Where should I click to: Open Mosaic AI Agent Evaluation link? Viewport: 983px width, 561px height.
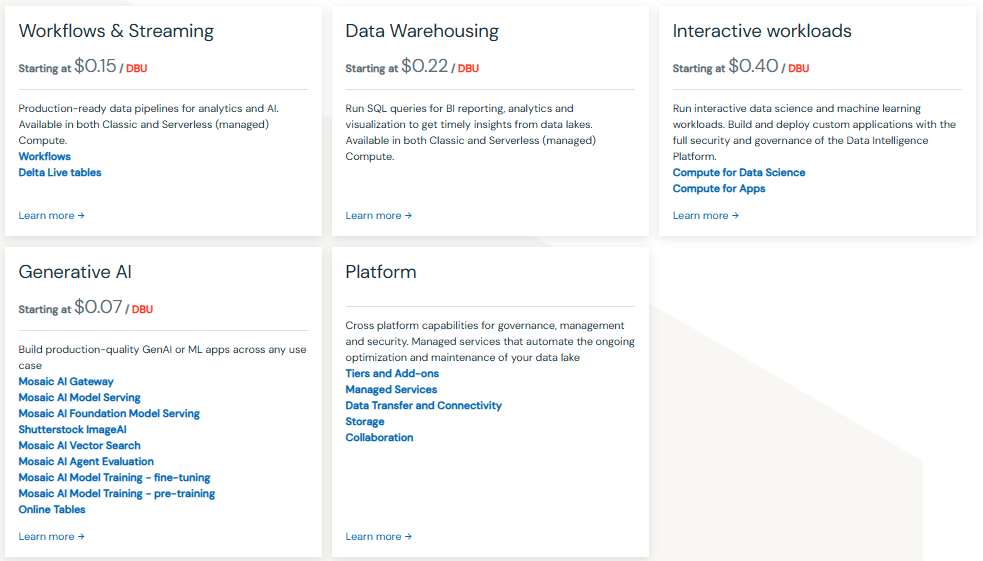86,461
